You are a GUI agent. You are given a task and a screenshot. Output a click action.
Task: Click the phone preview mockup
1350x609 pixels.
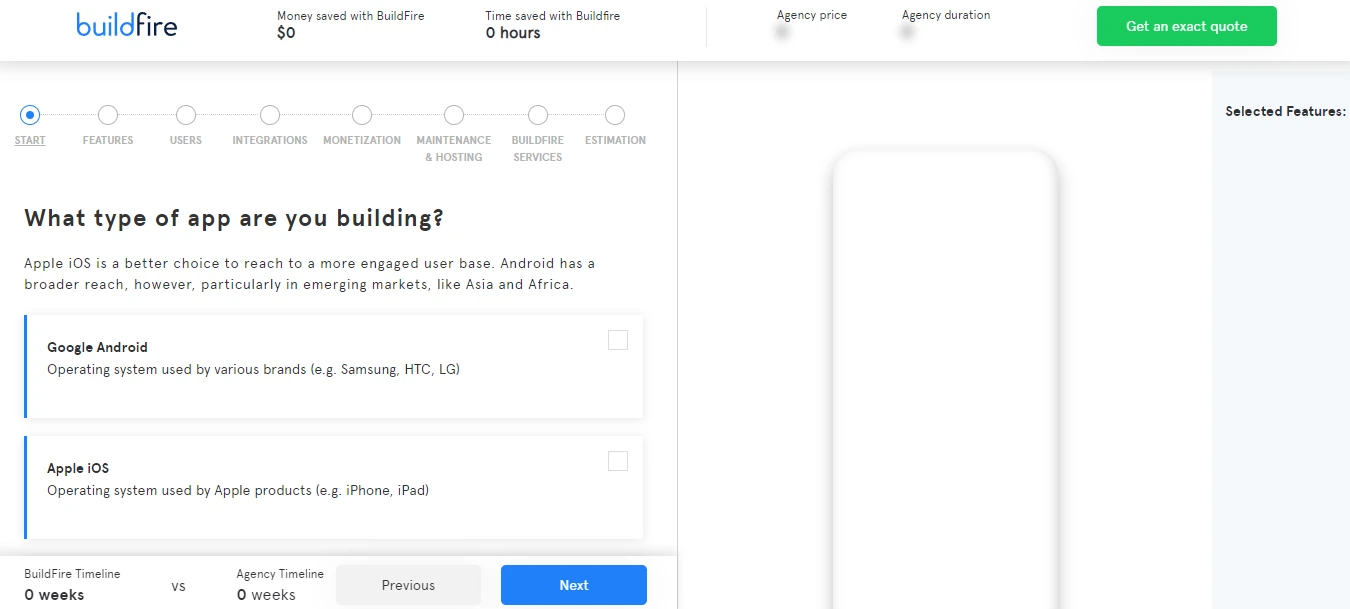click(945, 380)
